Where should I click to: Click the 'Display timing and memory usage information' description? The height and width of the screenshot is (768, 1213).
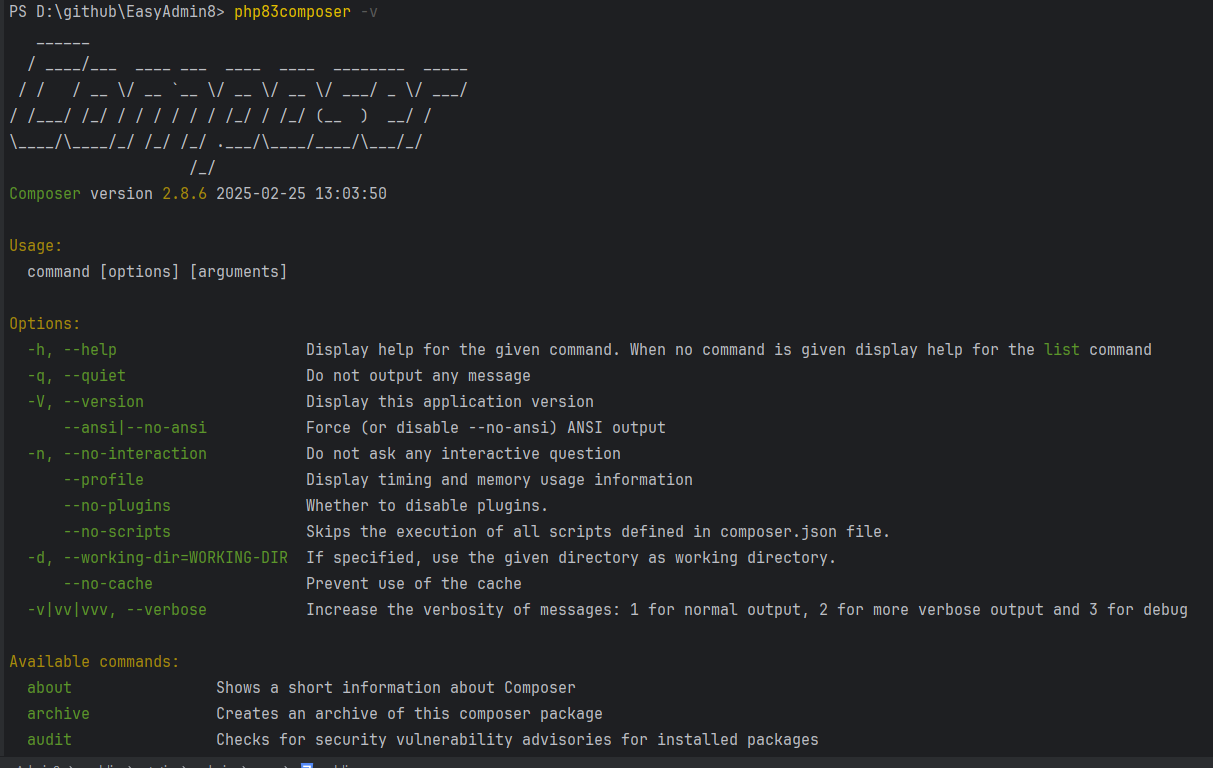499,480
